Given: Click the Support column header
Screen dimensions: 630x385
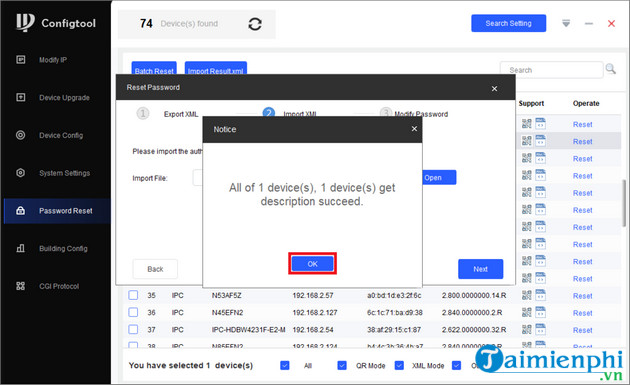Looking at the screenshot, I should point(531,103).
